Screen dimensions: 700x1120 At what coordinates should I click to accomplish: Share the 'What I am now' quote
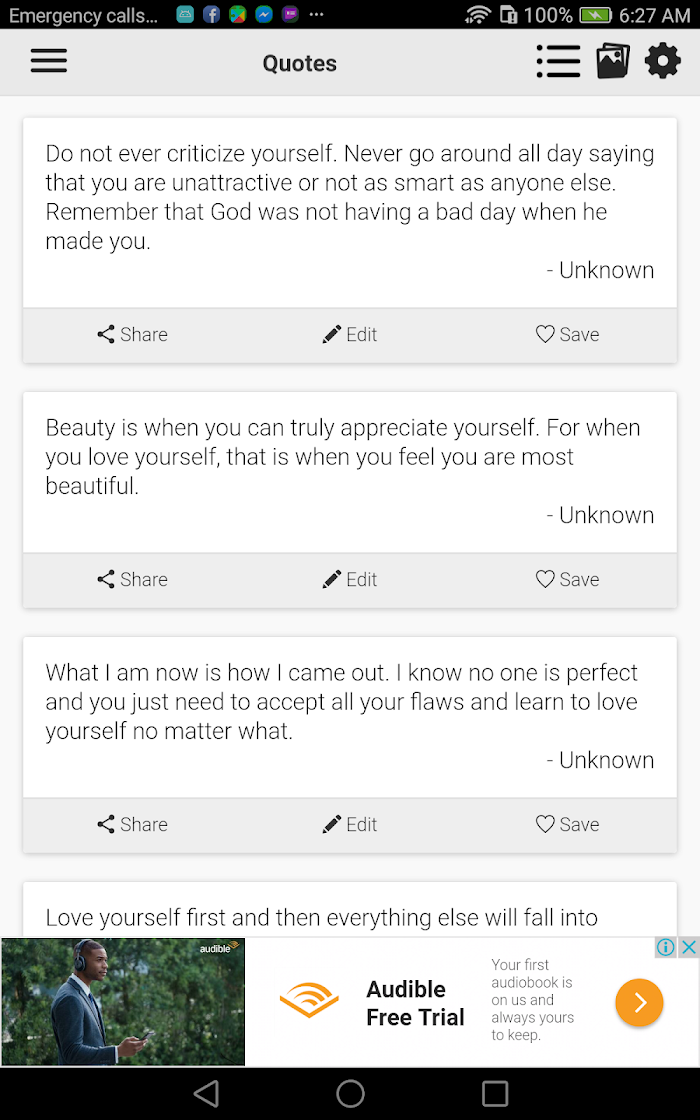click(132, 824)
